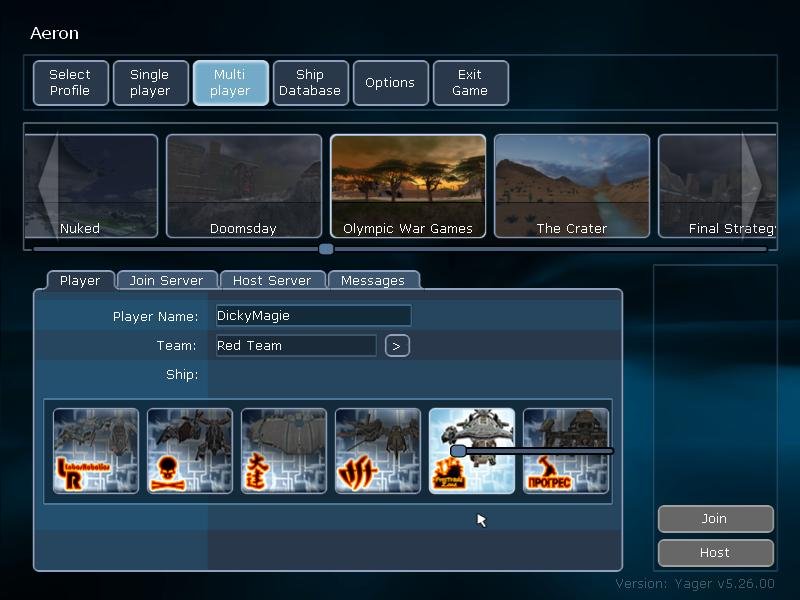Screen dimensions: 800x600
Task: Click the Join button
Action: click(x=715, y=518)
